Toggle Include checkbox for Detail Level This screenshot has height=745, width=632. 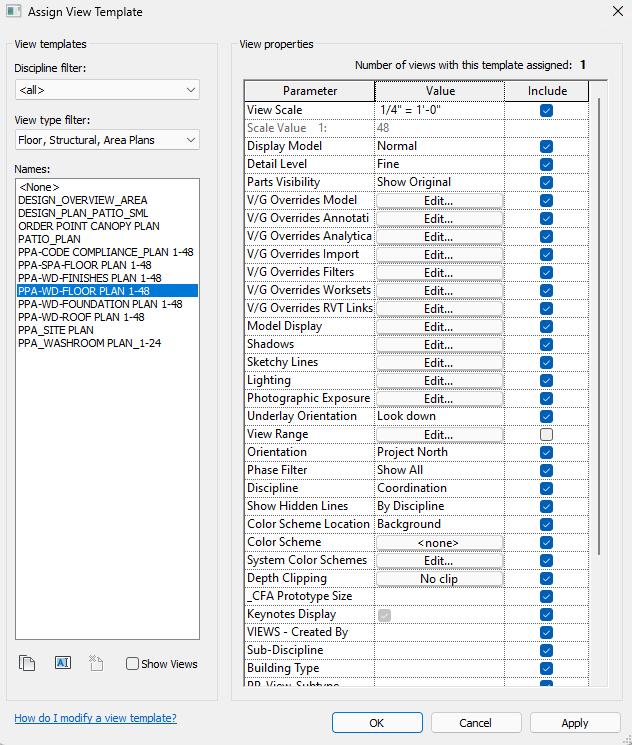pyautogui.click(x=546, y=164)
